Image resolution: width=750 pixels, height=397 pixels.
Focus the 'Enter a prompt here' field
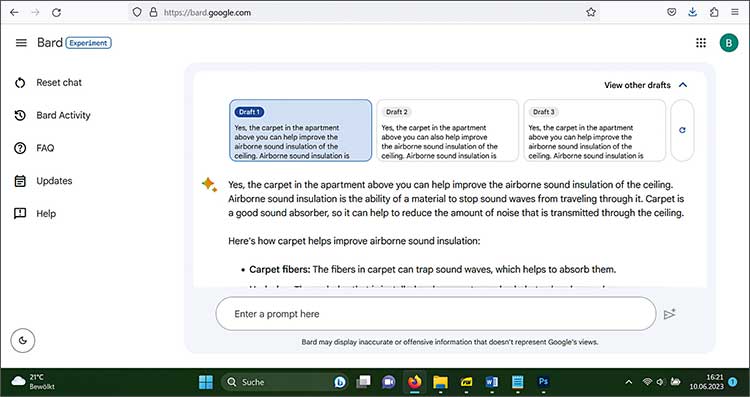[x=436, y=314]
